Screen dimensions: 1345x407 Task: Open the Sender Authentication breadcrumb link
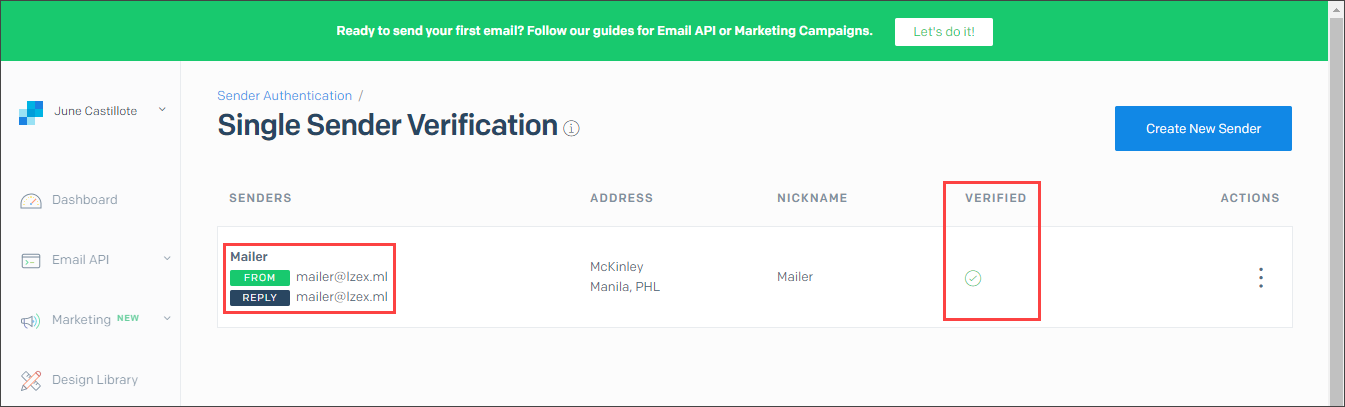click(x=285, y=96)
